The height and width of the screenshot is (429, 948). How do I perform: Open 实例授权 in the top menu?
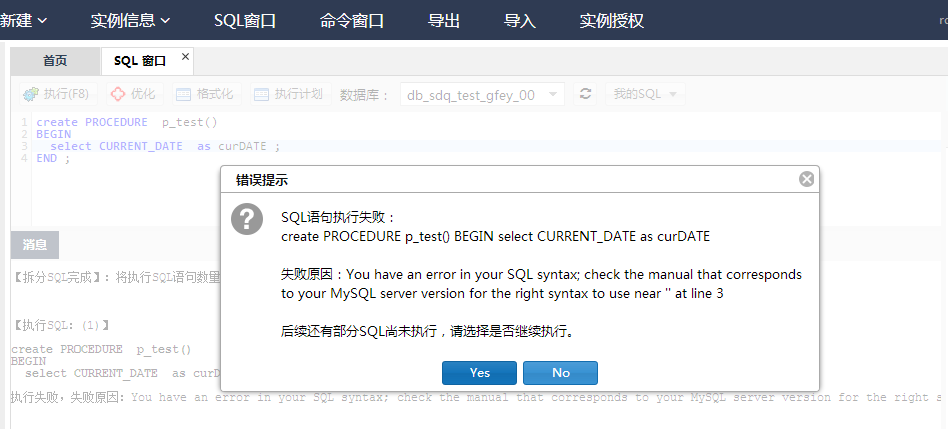point(612,20)
